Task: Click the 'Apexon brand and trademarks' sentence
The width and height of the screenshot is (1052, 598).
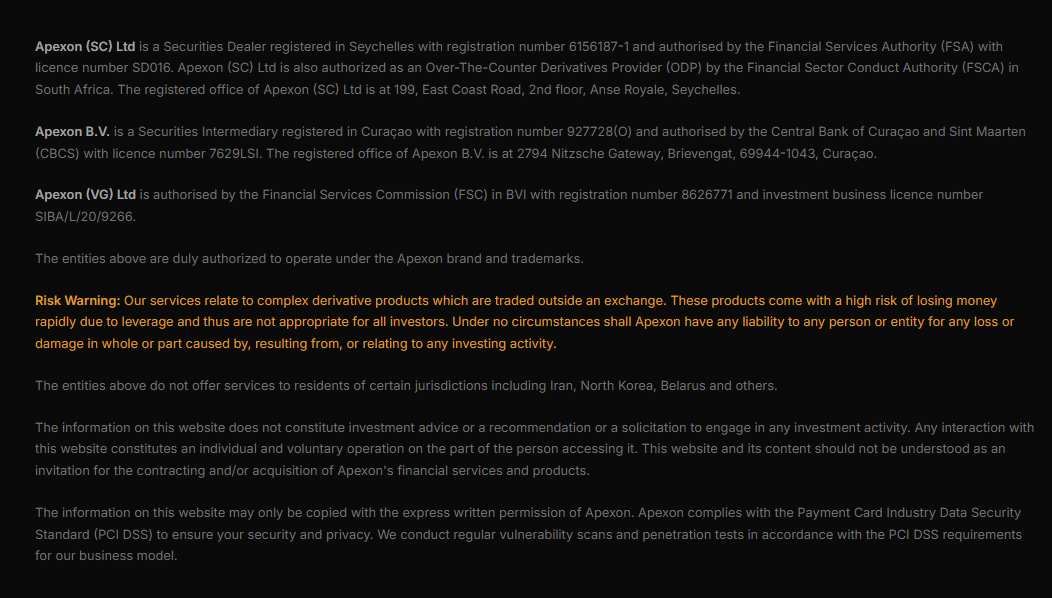Action: (x=490, y=259)
